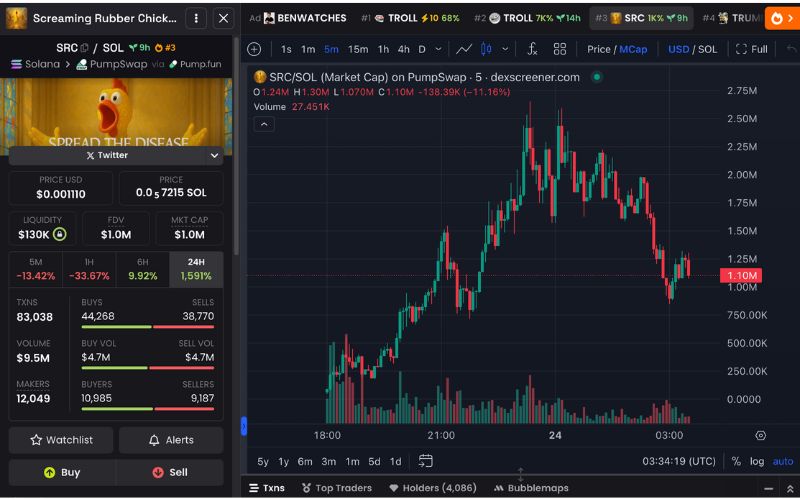
Task: Click the Buy button
Action: [62, 472]
